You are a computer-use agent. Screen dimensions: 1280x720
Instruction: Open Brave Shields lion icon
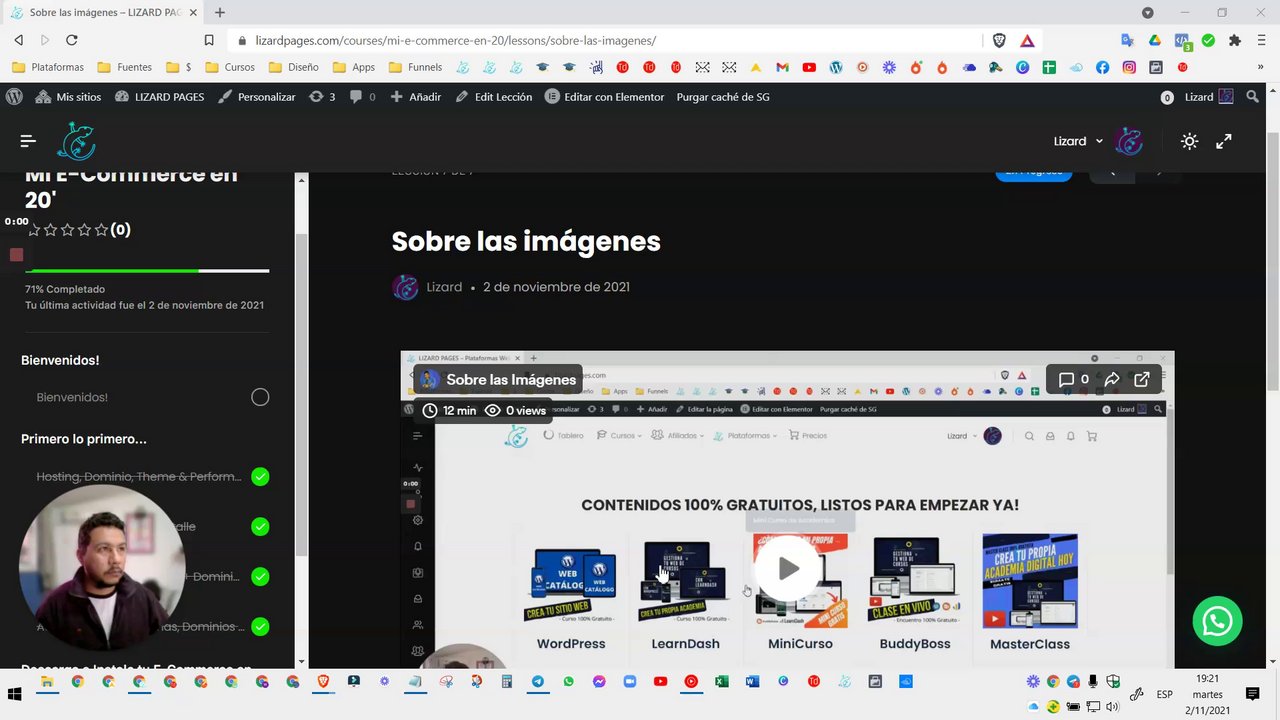[x=999, y=40]
